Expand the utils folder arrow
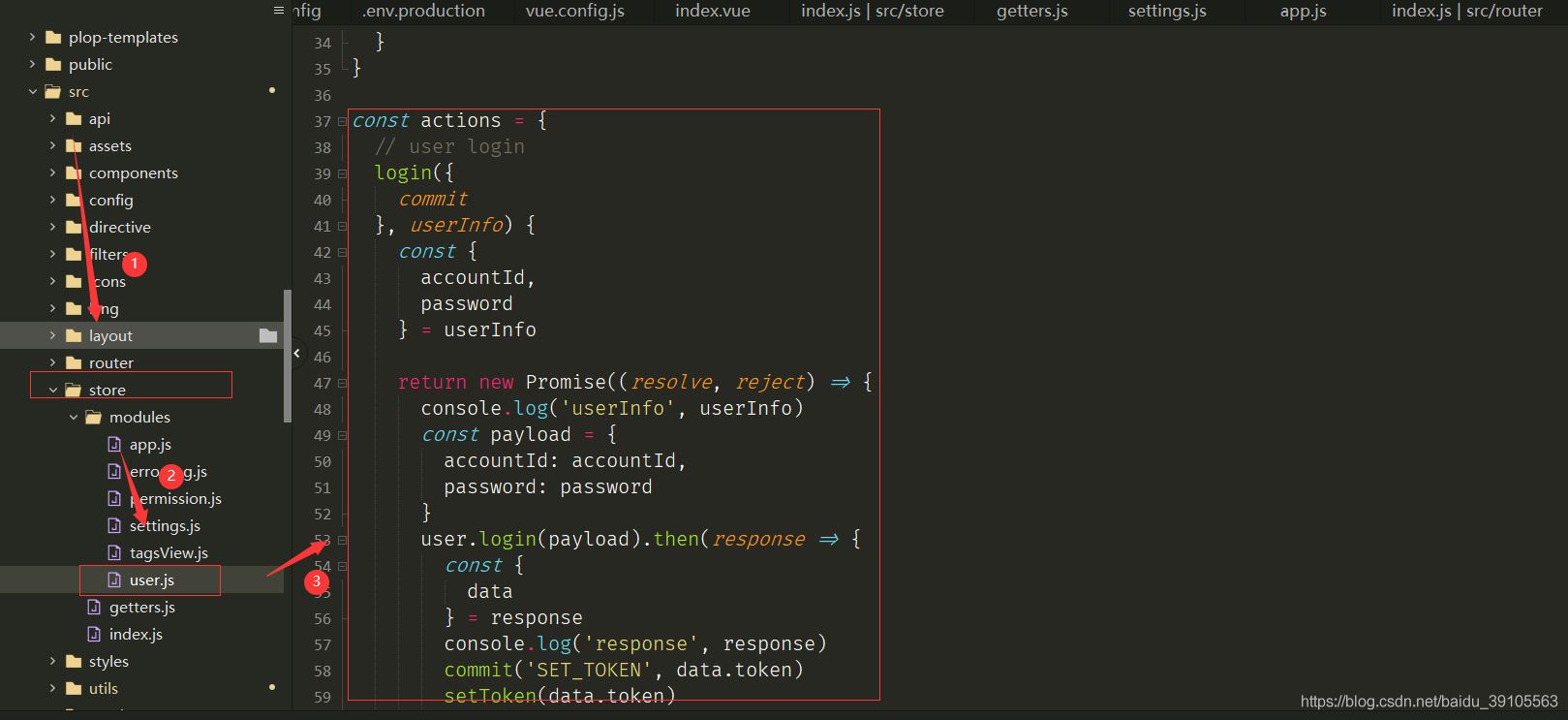Viewport: 1568px width, 720px height. [52, 689]
